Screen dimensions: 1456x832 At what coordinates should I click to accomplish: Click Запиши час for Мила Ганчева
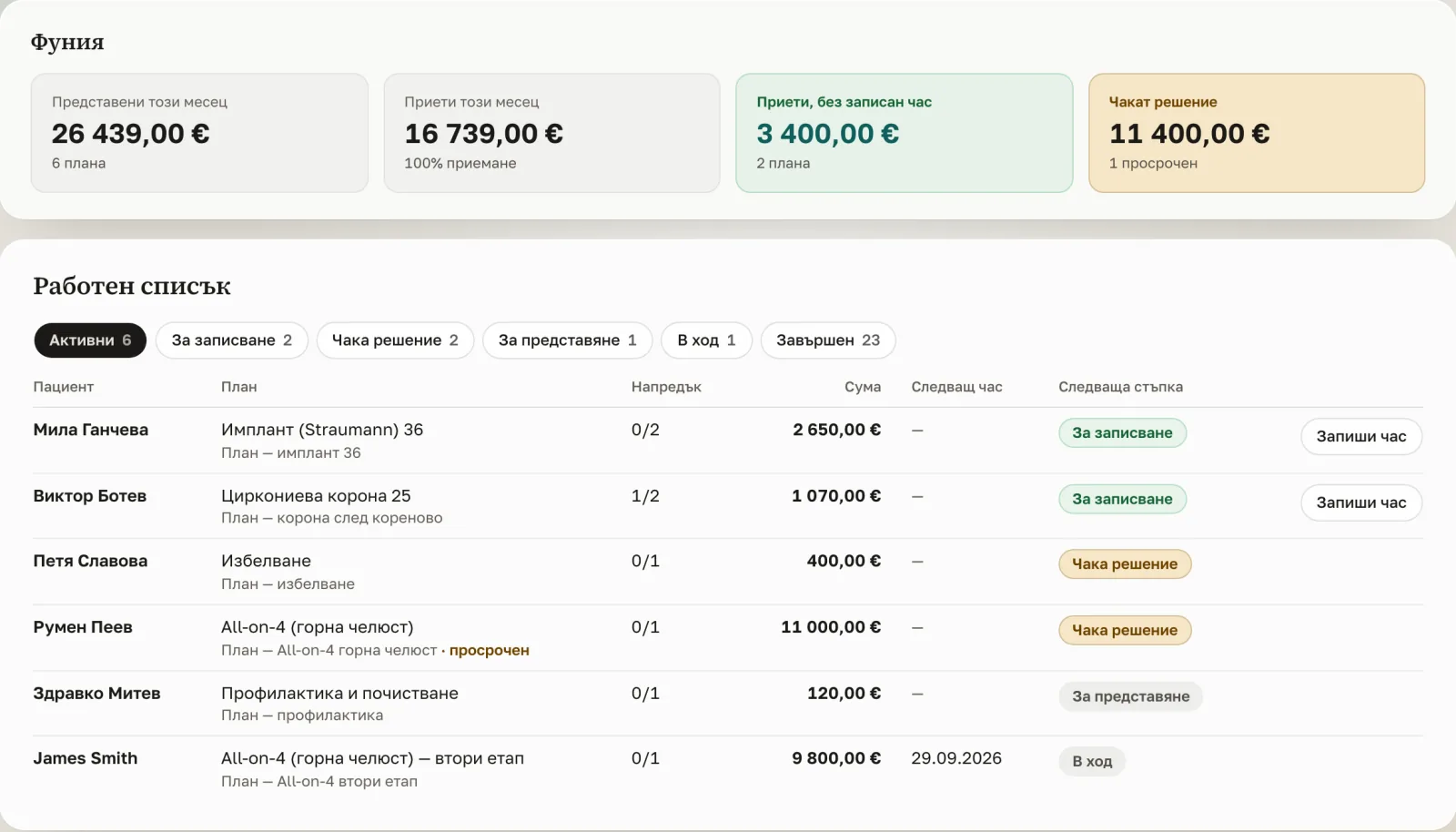[1361, 437]
